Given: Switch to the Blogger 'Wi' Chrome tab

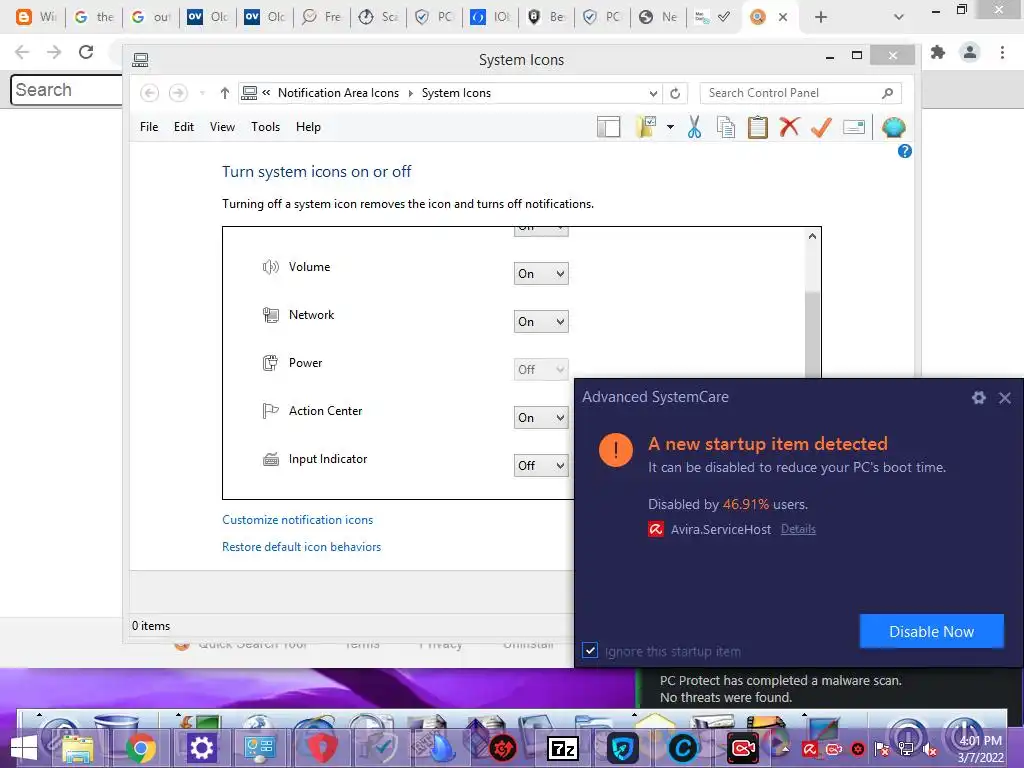Looking at the screenshot, I should coord(35,17).
